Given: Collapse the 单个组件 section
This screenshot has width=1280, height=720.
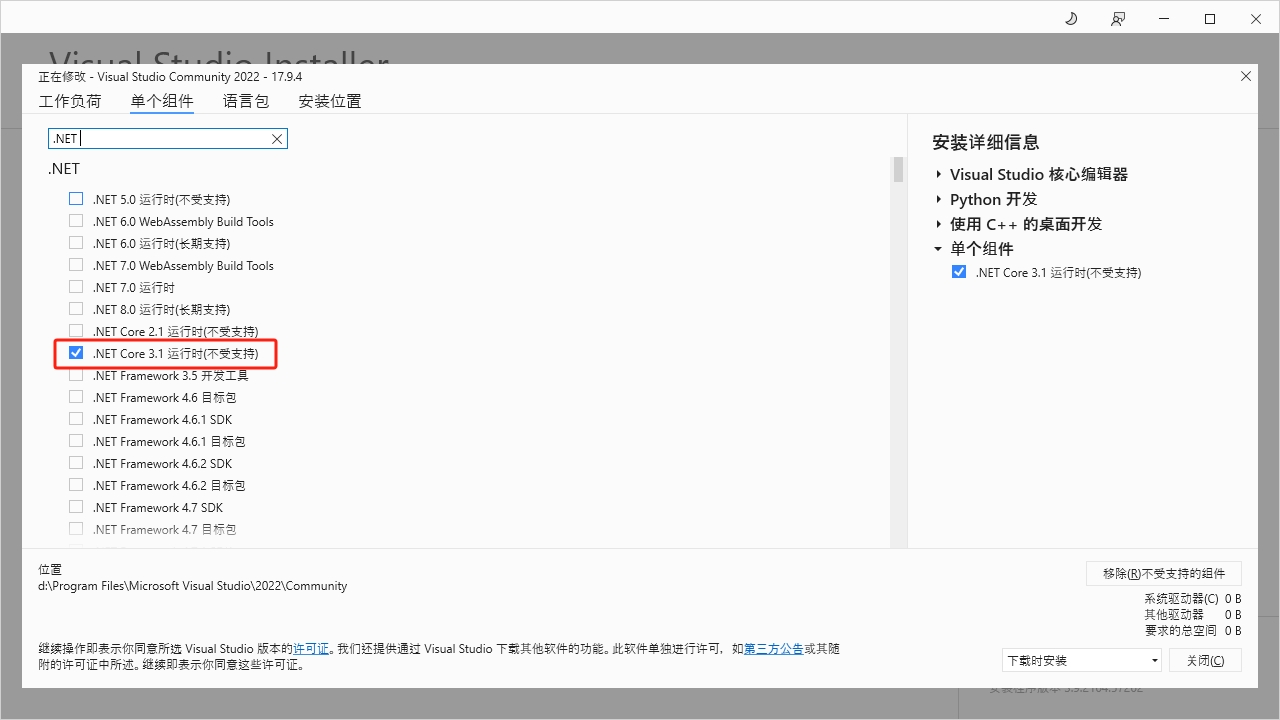Looking at the screenshot, I should pyautogui.click(x=939, y=249).
